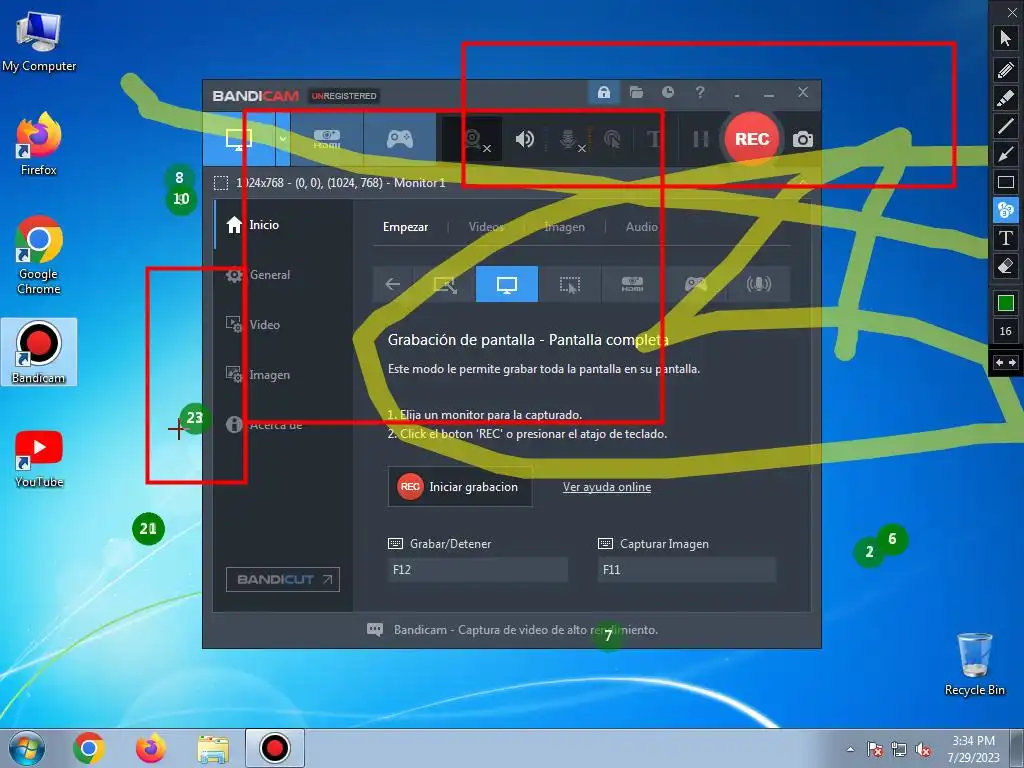
Task: Click the large red REC button
Action: 752,139
